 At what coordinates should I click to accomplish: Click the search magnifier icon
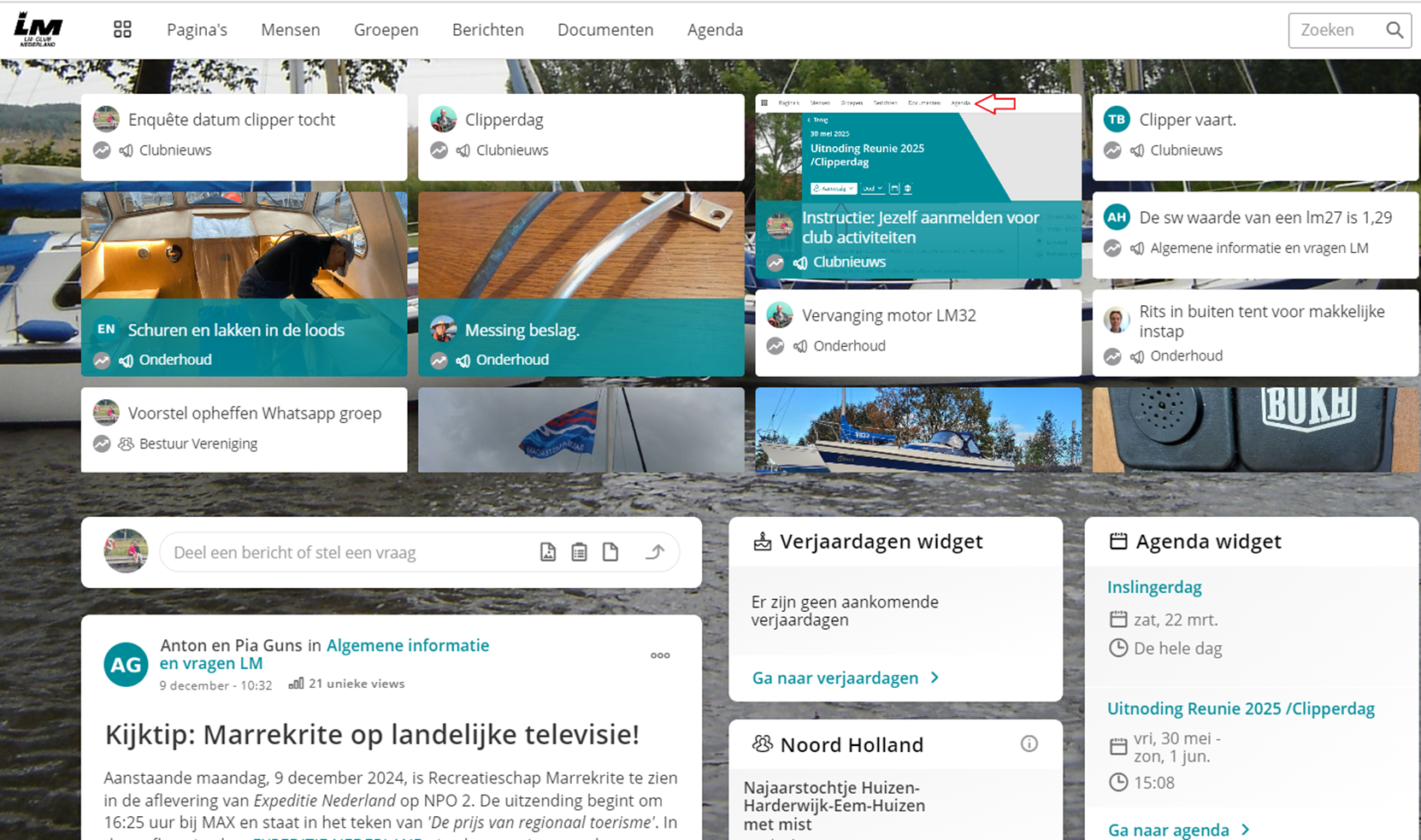pos(1394,31)
